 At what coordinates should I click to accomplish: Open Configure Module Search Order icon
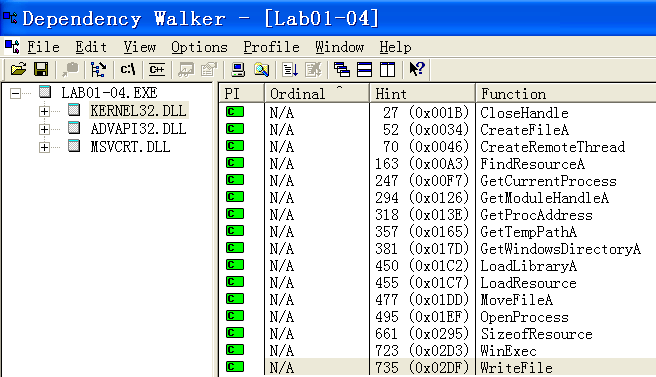pyautogui.click(x=261, y=69)
